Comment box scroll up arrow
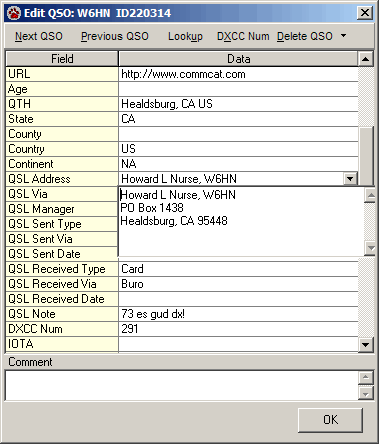The height and width of the screenshot is (444, 379). [366, 377]
